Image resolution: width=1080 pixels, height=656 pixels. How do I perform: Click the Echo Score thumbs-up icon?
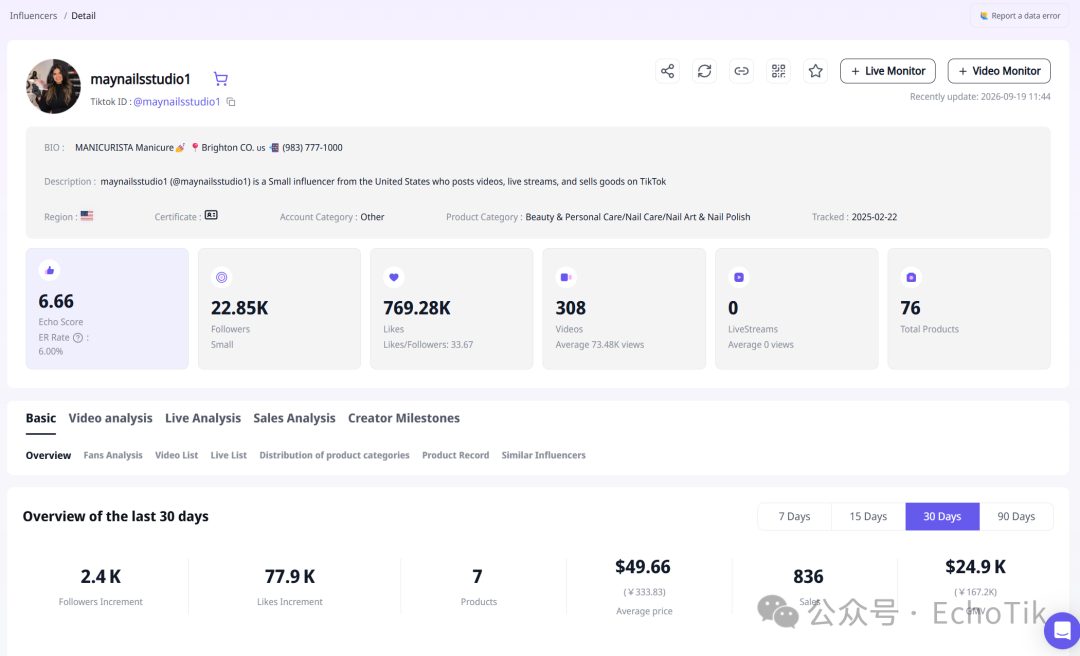(x=50, y=270)
